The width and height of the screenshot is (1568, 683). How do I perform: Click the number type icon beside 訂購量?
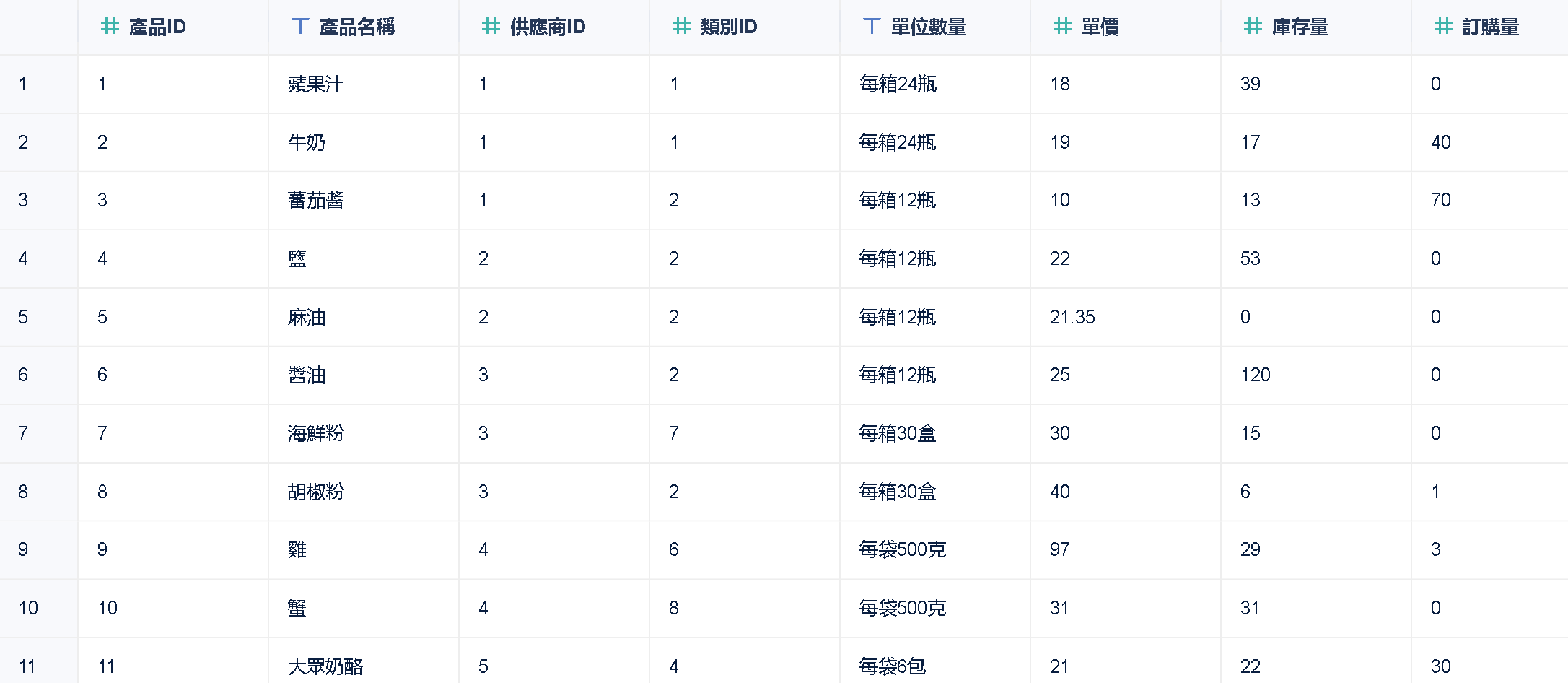pyautogui.click(x=1443, y=27)
